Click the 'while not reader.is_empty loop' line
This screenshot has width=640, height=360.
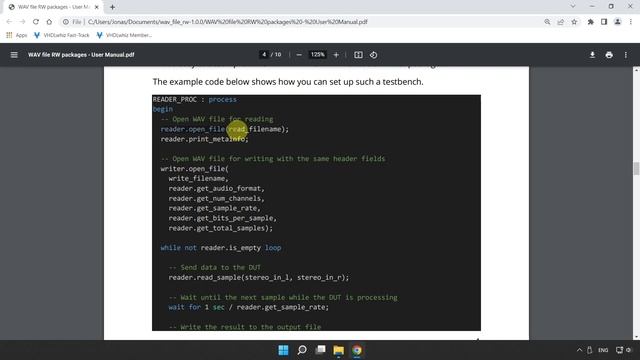pyautogui.click(x=221, y=248)
